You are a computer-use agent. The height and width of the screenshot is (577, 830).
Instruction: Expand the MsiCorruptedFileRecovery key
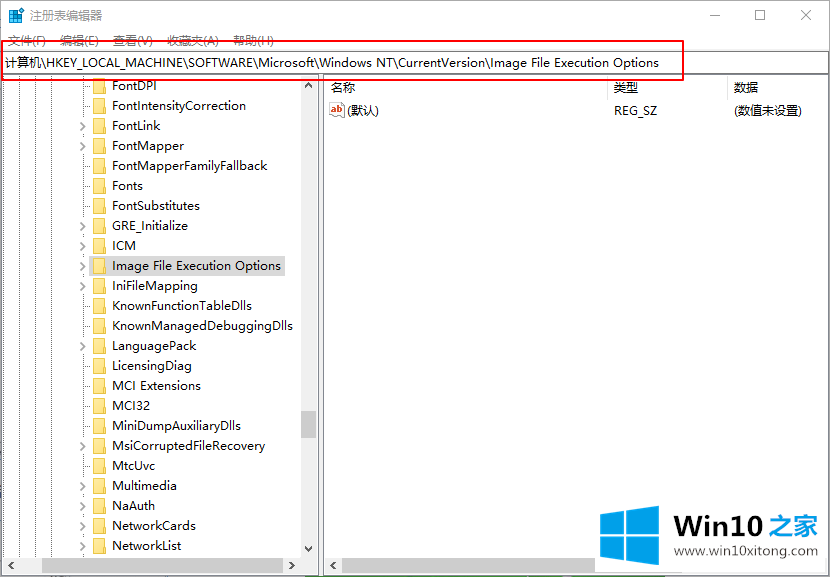(82, 446)
